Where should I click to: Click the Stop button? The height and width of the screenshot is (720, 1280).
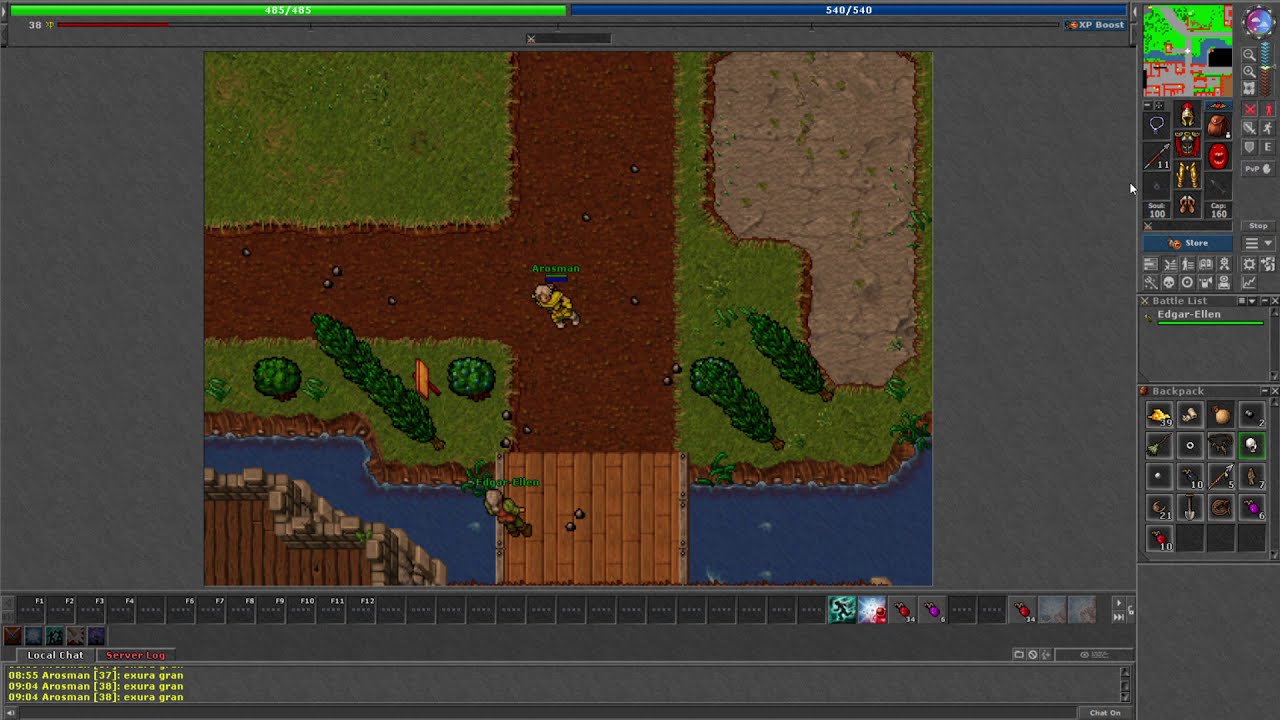click(1258, 226)
